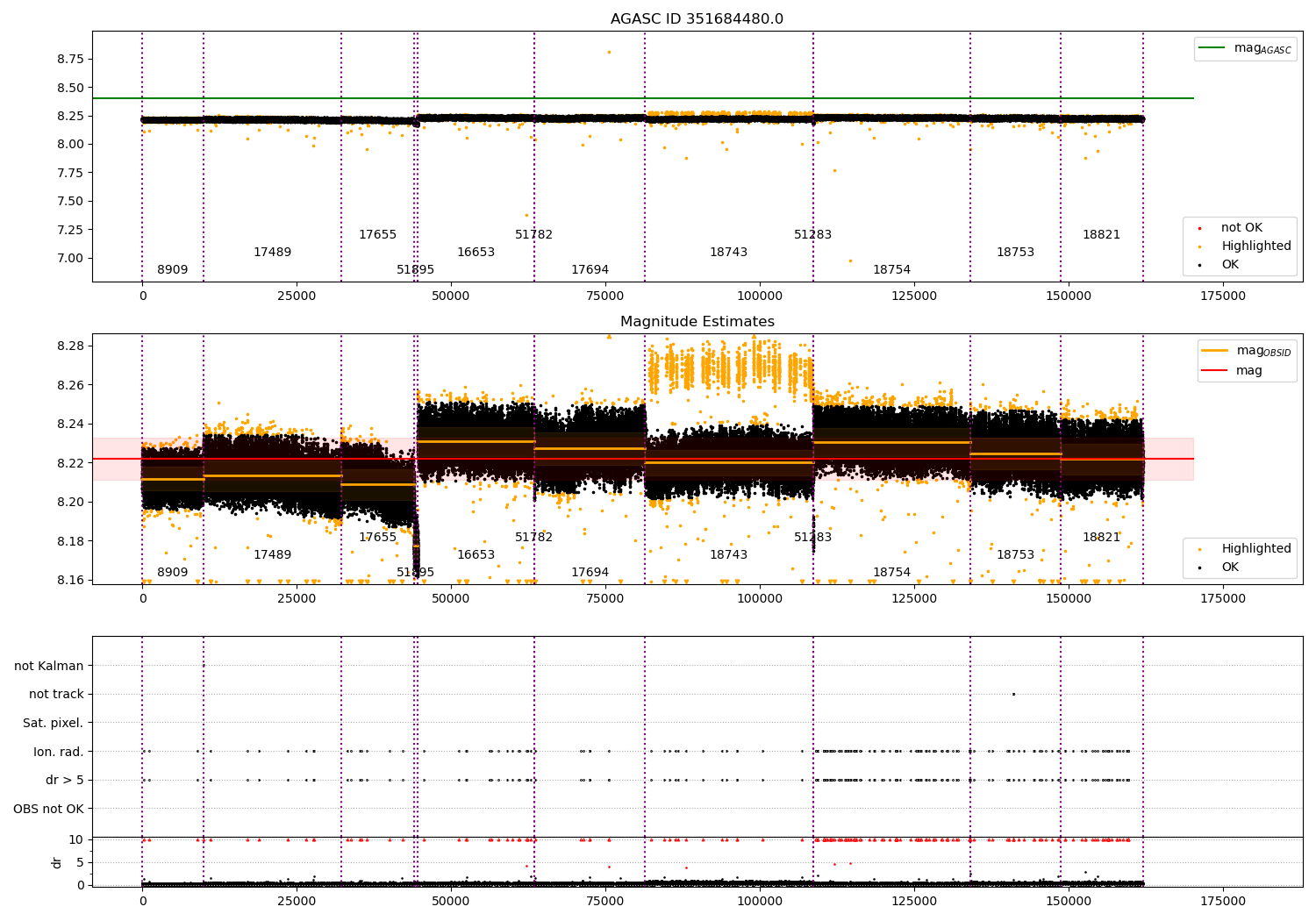Click obsid label 18753 in the top plot
1316x921 pixels.
pos(1016,253)
